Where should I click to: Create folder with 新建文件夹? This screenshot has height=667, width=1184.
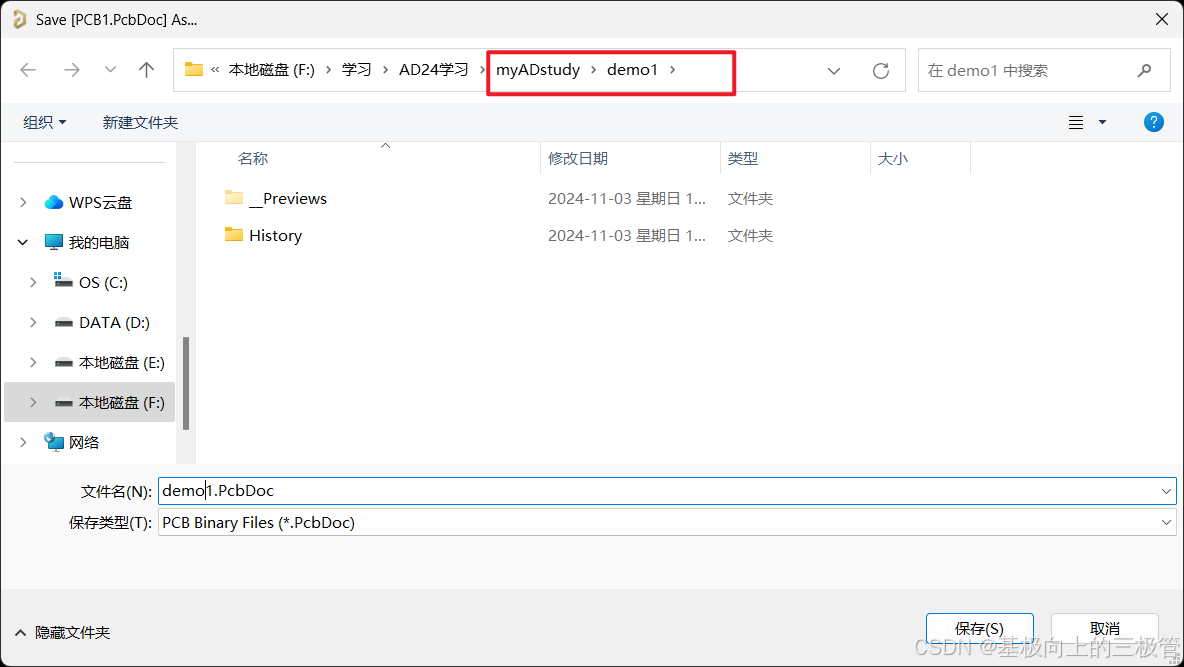pos(140,122)
